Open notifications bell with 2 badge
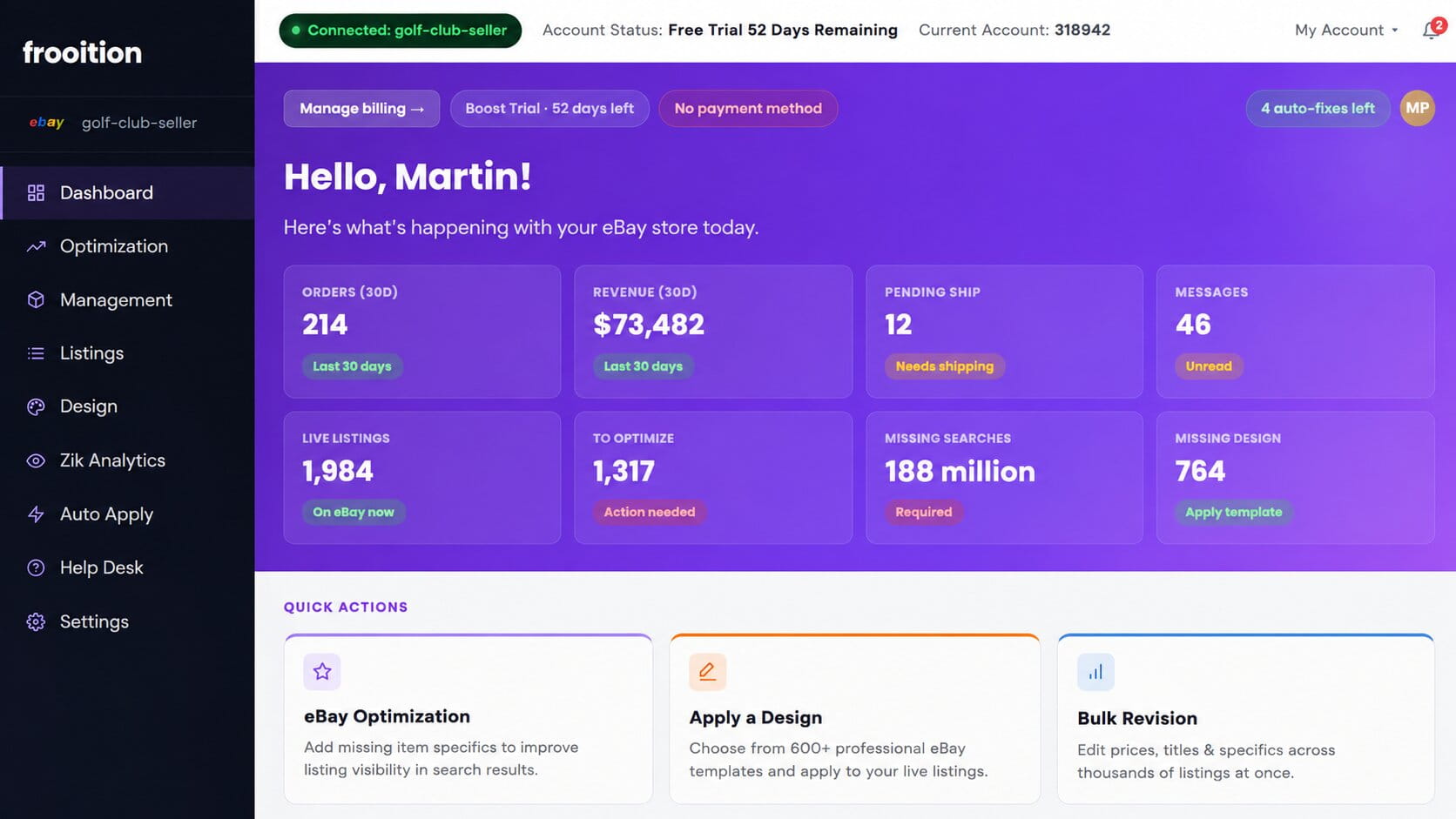 [1432, 29]
